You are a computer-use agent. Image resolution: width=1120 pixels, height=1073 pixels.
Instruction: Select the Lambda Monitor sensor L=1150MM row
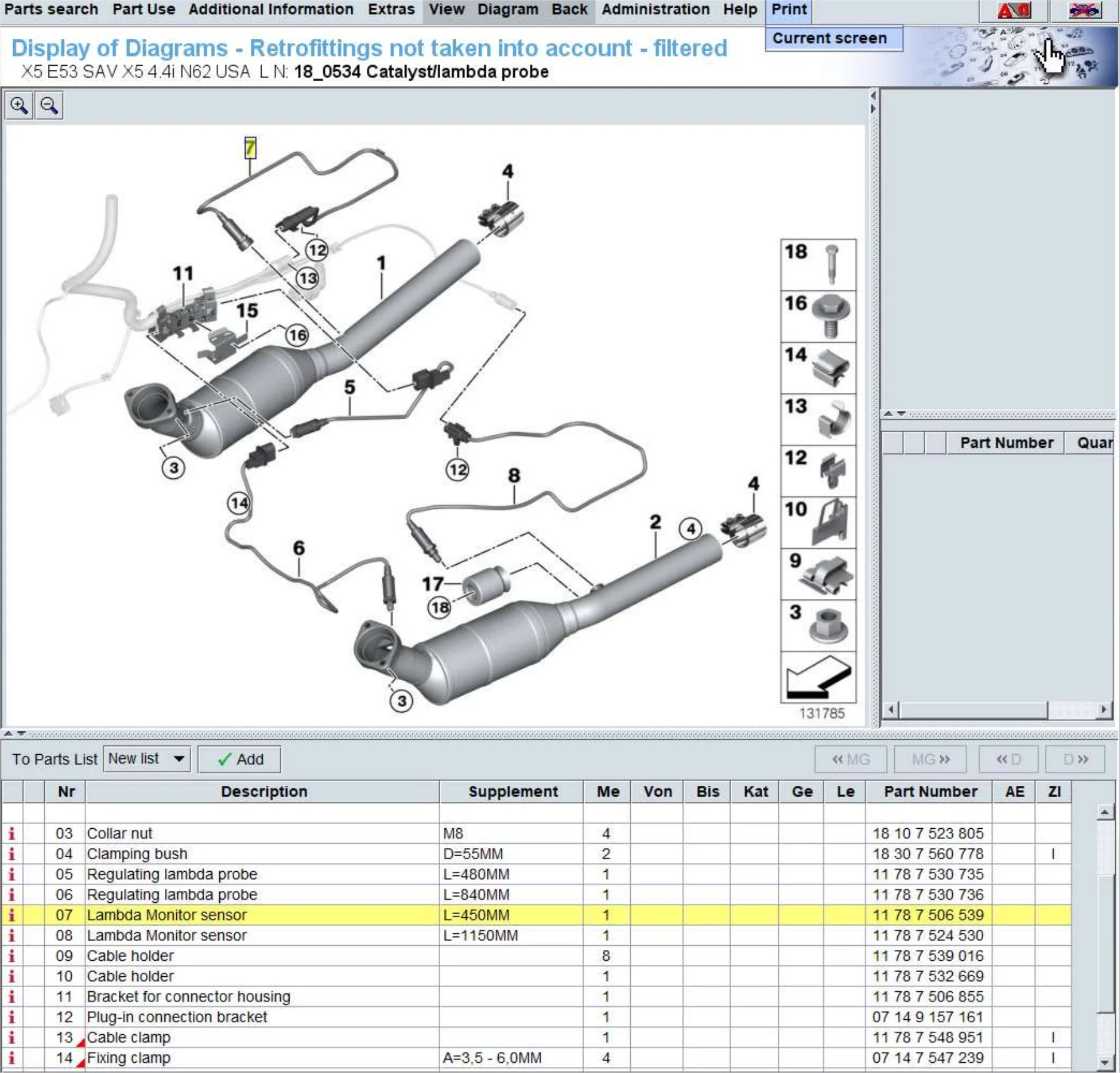[x=536, y=935]
